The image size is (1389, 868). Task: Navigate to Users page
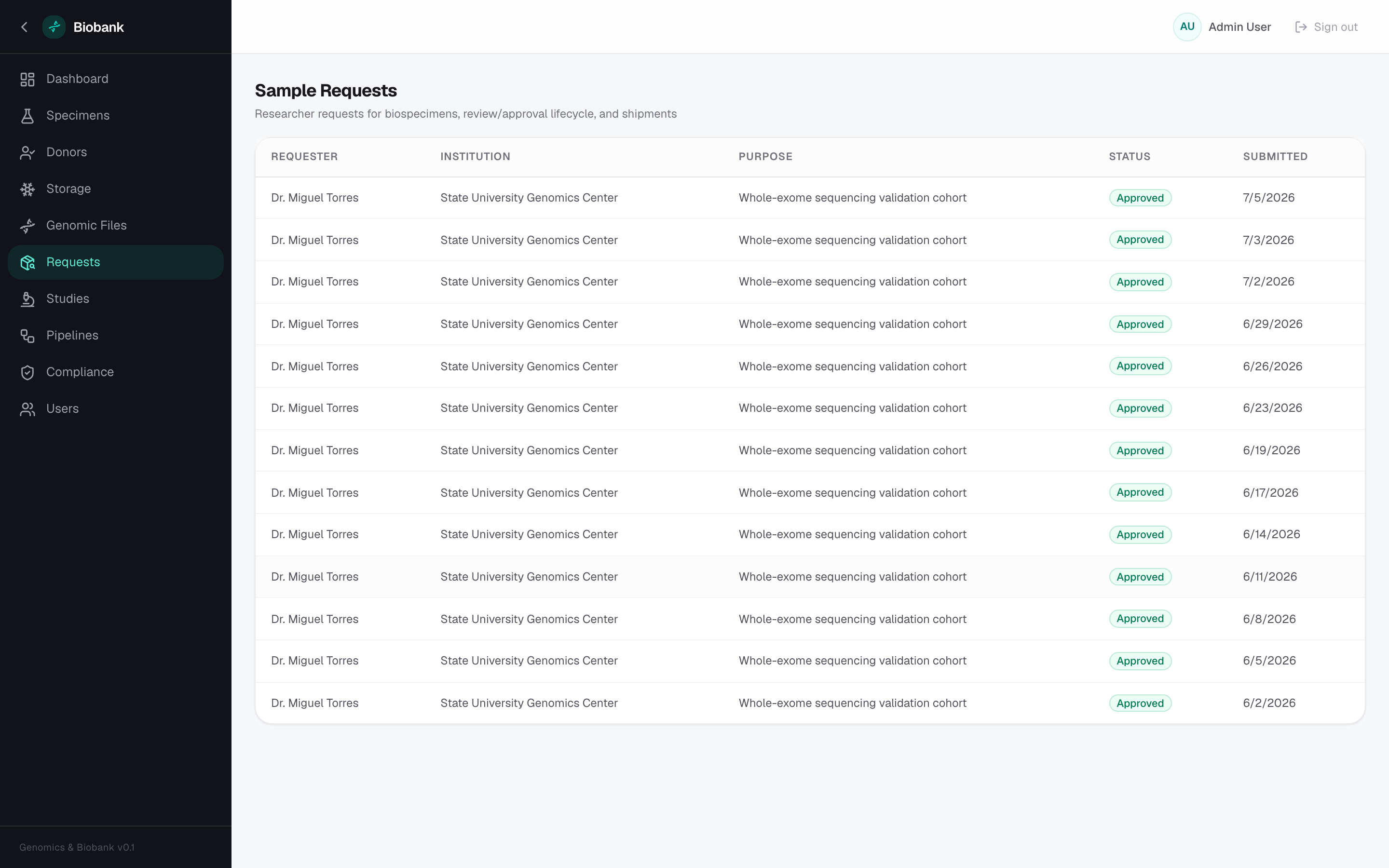(115, 409)
